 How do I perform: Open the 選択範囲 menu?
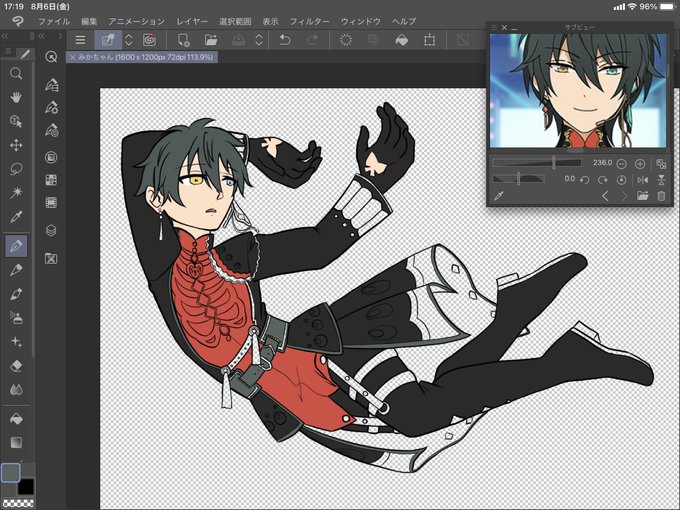(x=235, y=21)
